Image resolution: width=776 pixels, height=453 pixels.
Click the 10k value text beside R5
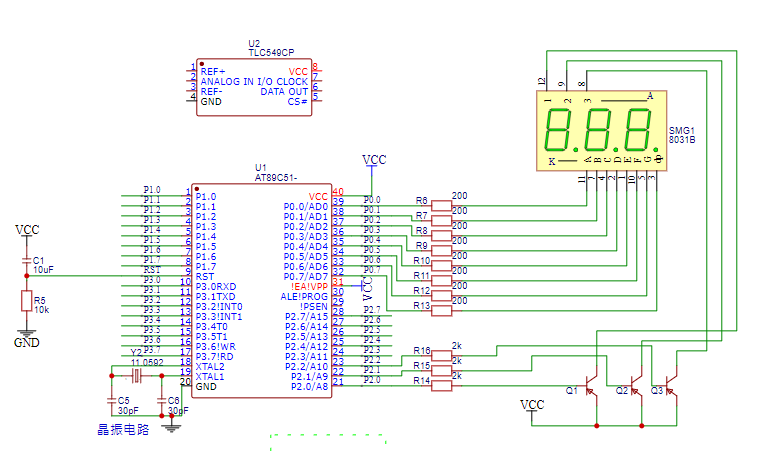[x=42, y=310]
